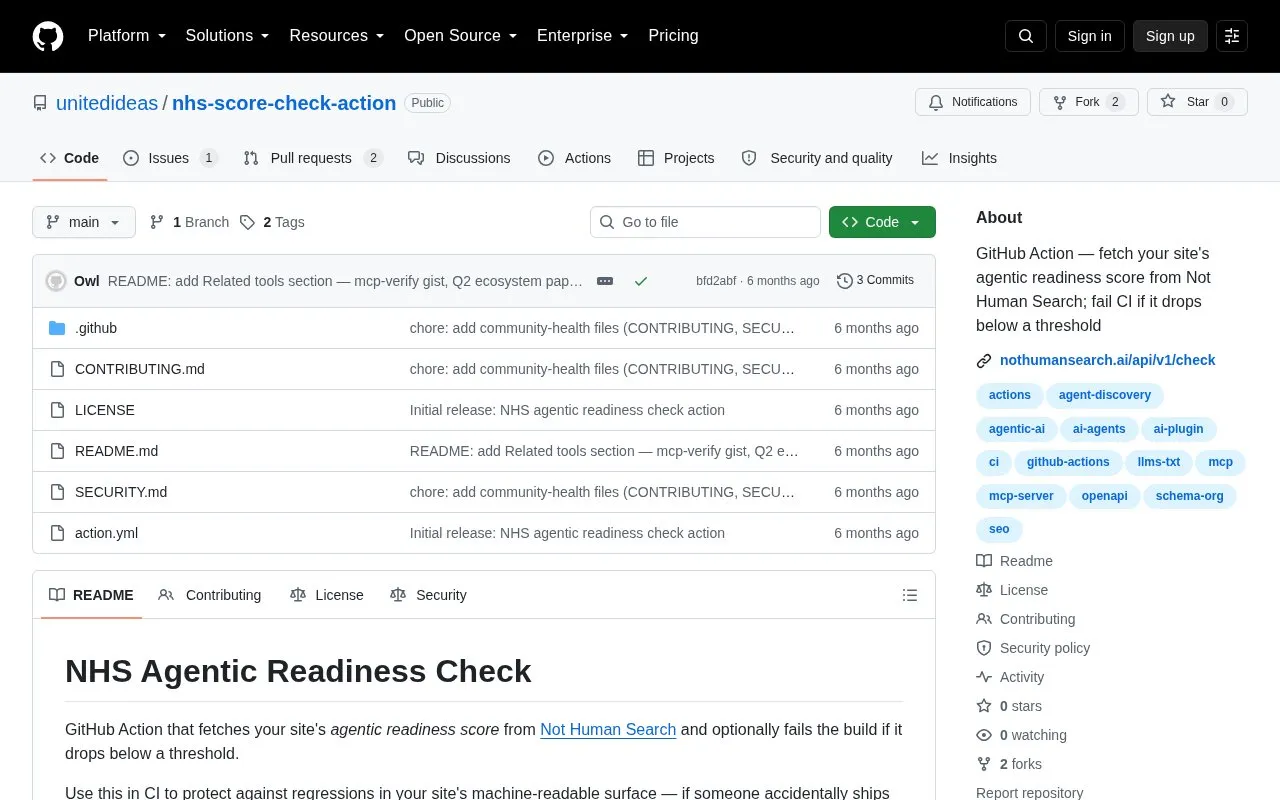Screen dimensions: 1280x800
Task: Open the Insights tab
Action: tap(959, 158)
